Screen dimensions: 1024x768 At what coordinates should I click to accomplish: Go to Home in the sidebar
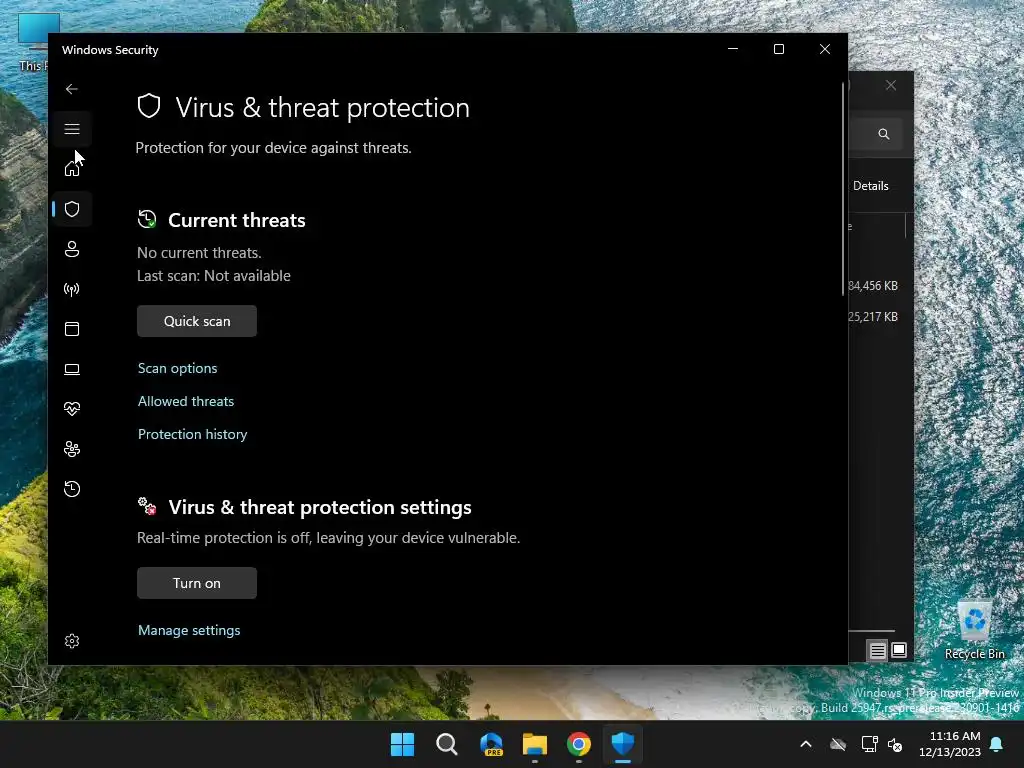(72, 168)
